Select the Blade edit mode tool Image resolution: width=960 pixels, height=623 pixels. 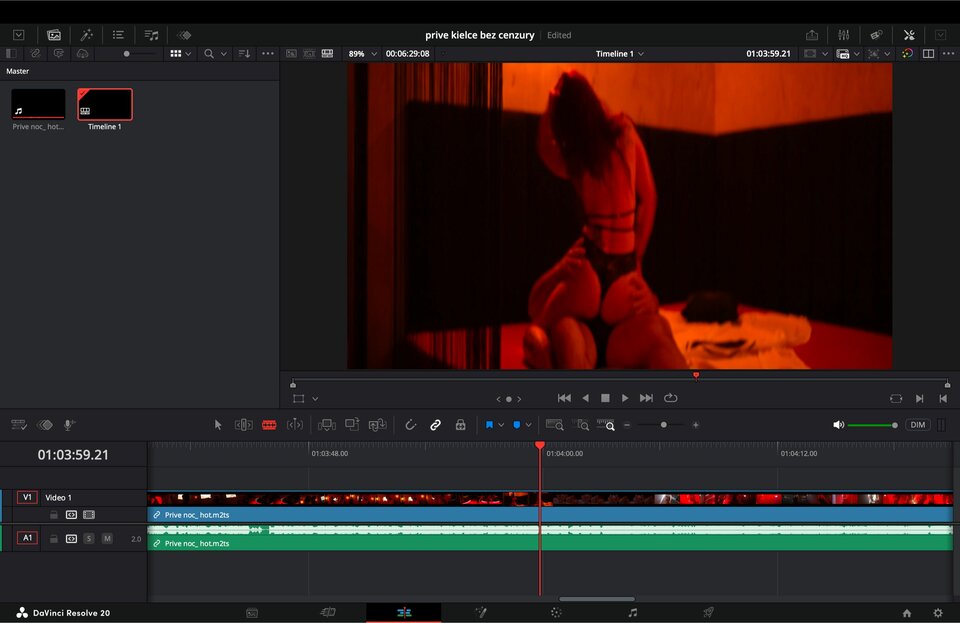(269, 425)
